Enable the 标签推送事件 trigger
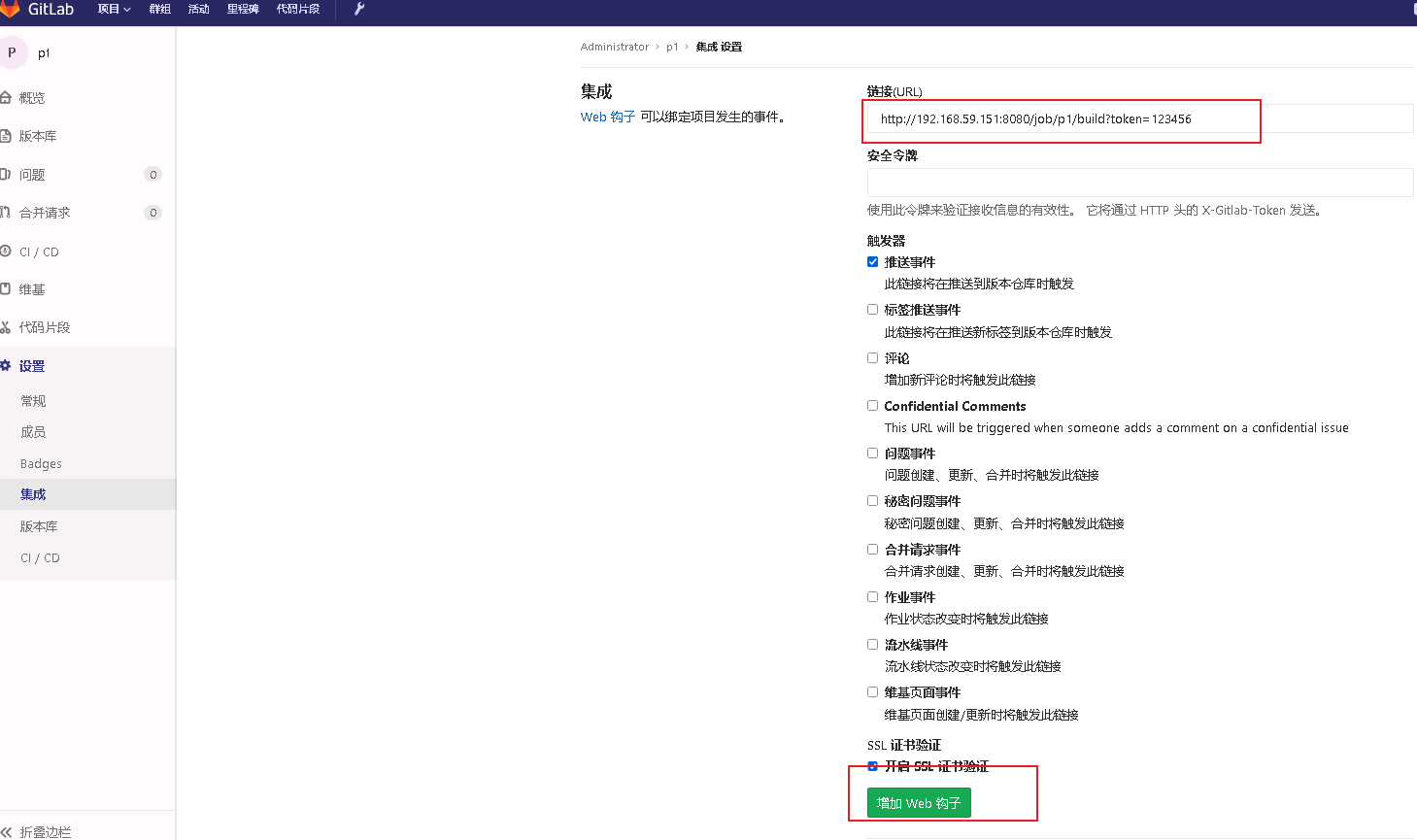1417x840 pixels. tap(872, 309)
